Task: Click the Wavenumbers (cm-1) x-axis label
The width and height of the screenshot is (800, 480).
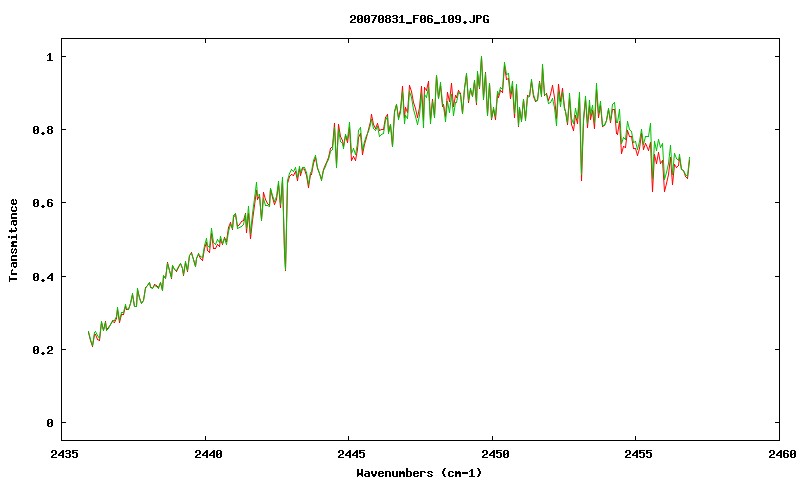Action: 419,473
